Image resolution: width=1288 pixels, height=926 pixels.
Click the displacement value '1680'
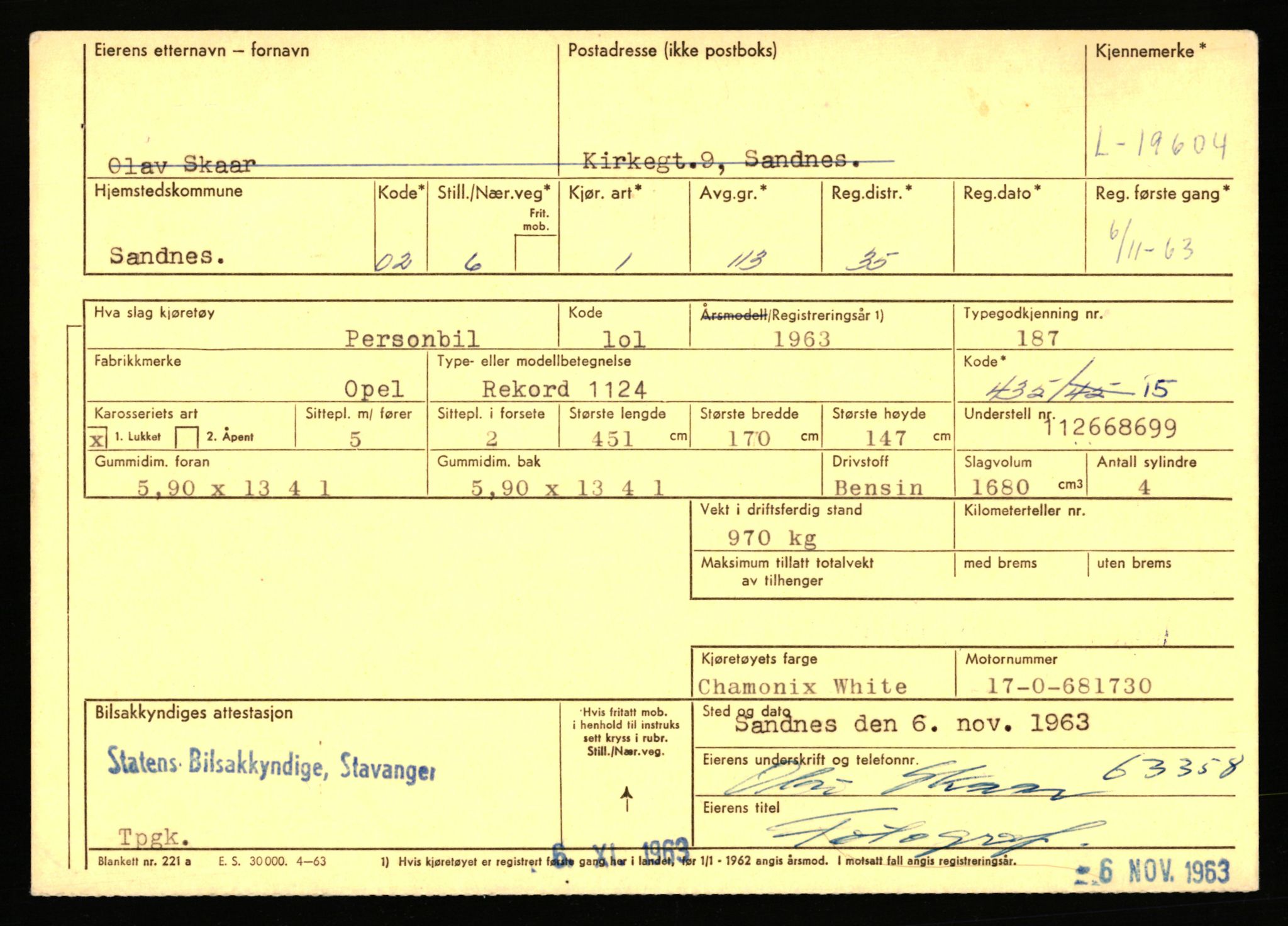pos(1000,487)
